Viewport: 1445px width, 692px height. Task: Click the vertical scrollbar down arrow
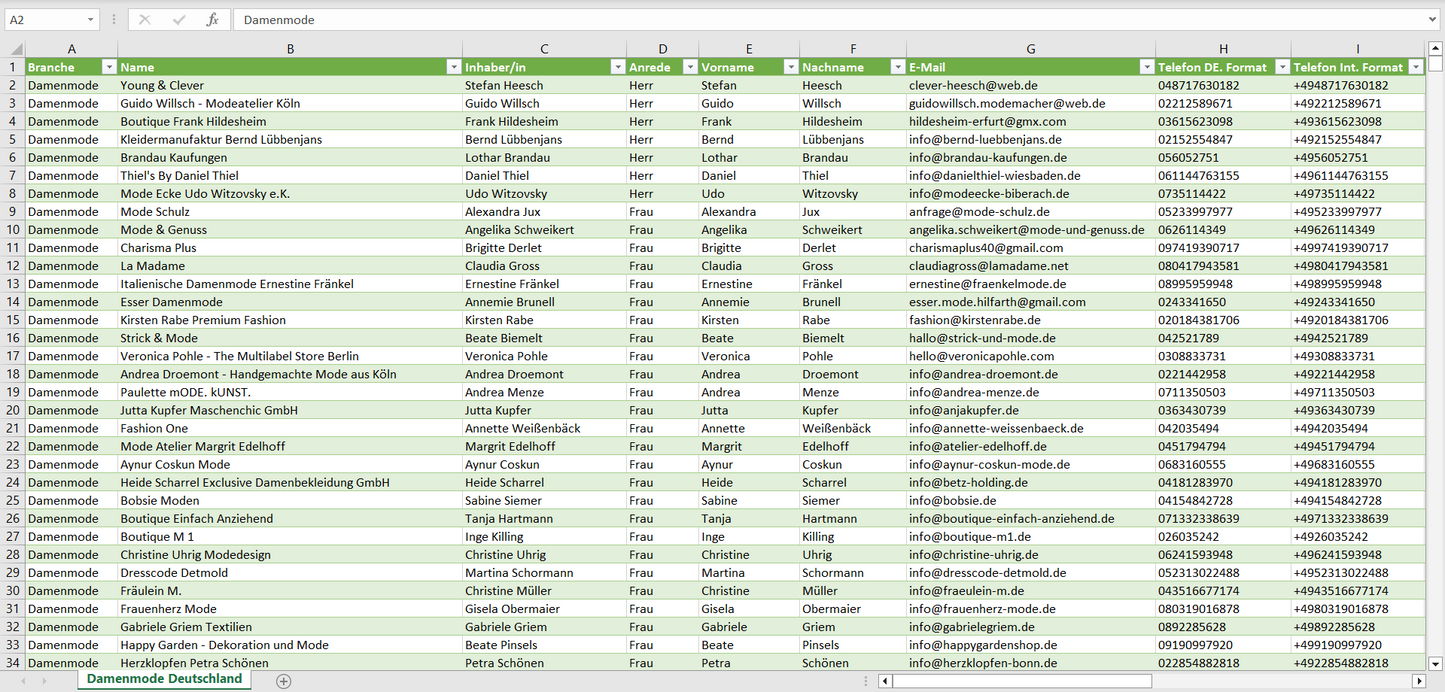[x=1436, y=662]
